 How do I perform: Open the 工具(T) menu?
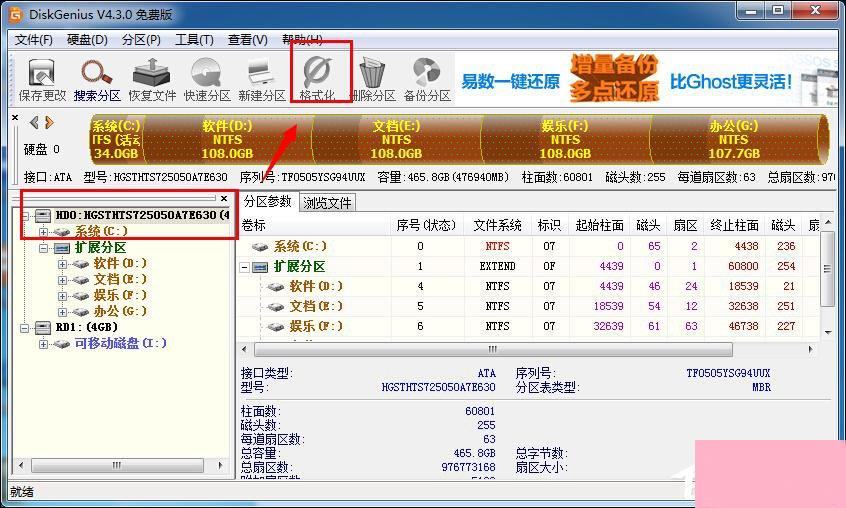pos(194,40)
